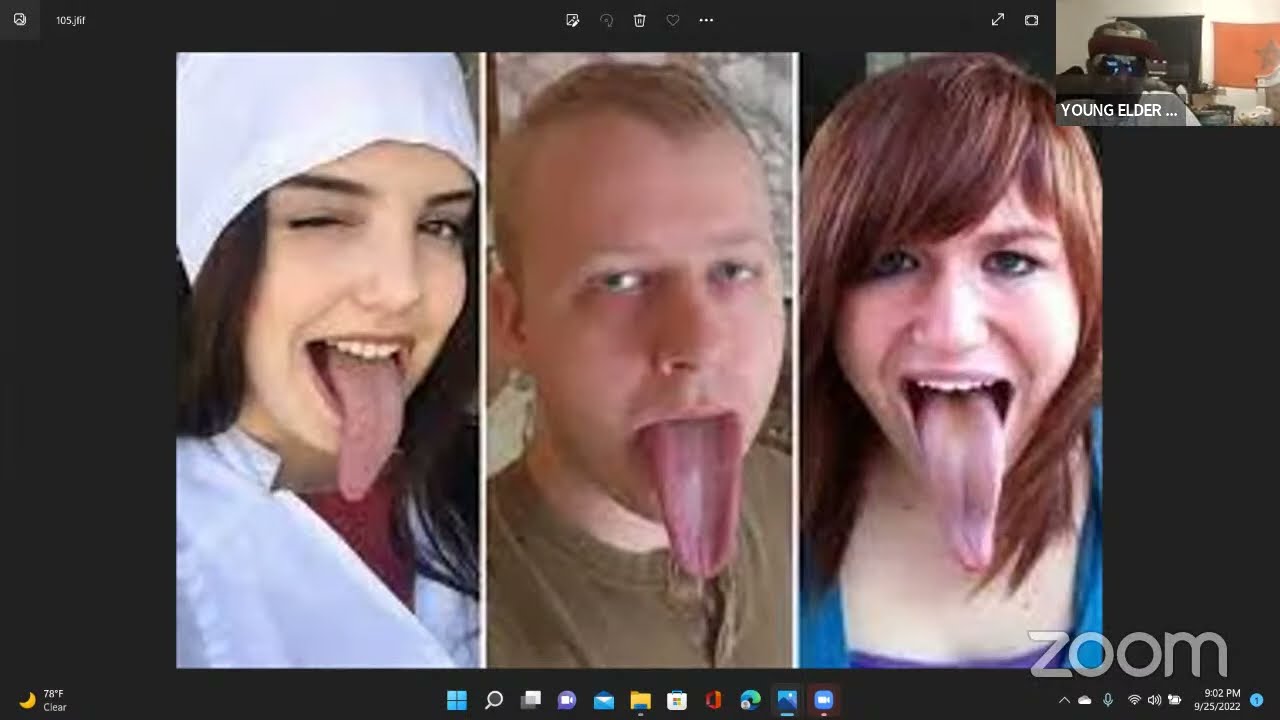This screenshot has width=1280, height=720.
Task: Switch to Zoom app in taskbar
Action: pyautogui.click(x=824, y=700)
